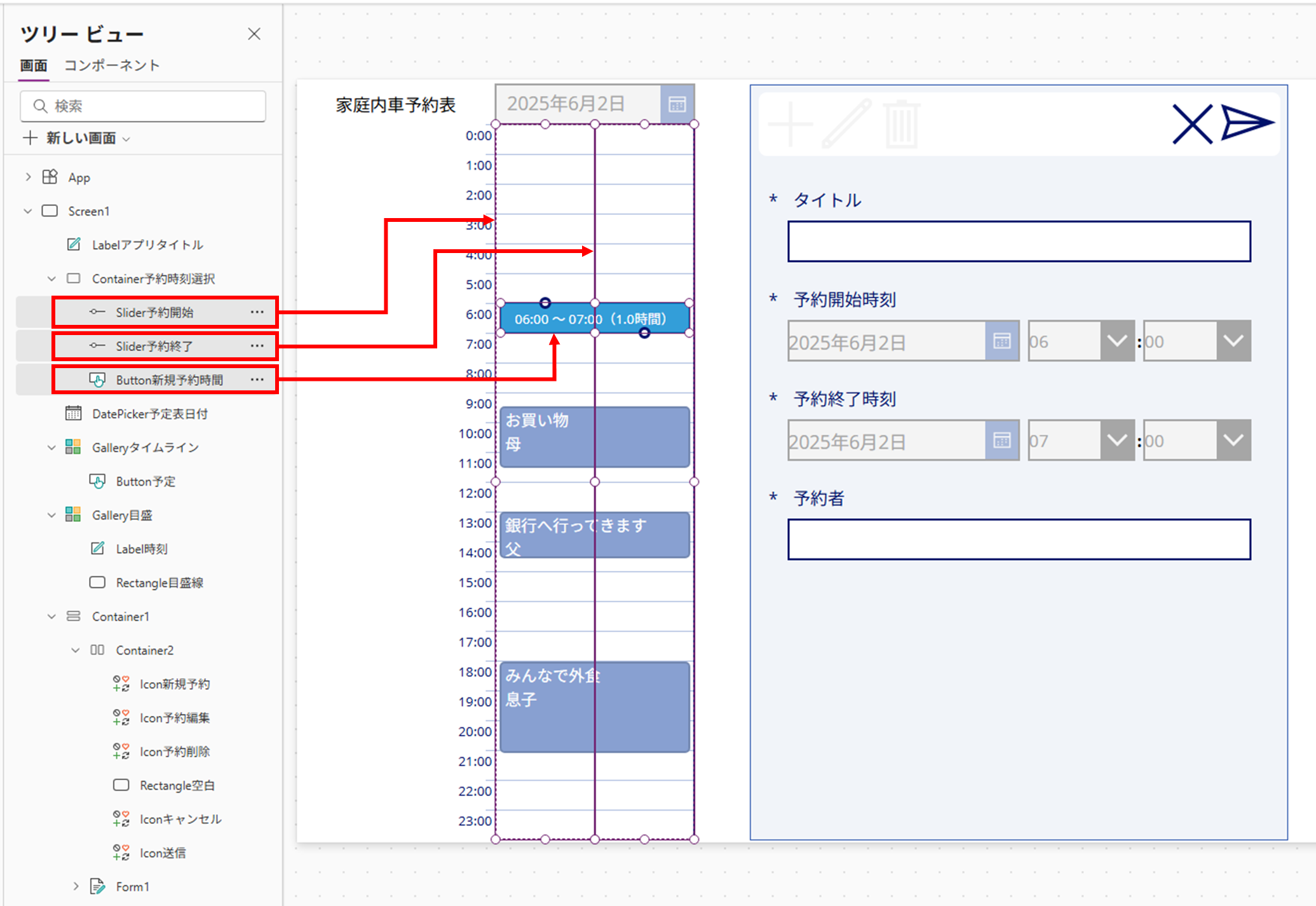Open calendar icon in 予約開始時刻 date field
This screenshot has height=906, width=1316.
(x=1002, y=341)
